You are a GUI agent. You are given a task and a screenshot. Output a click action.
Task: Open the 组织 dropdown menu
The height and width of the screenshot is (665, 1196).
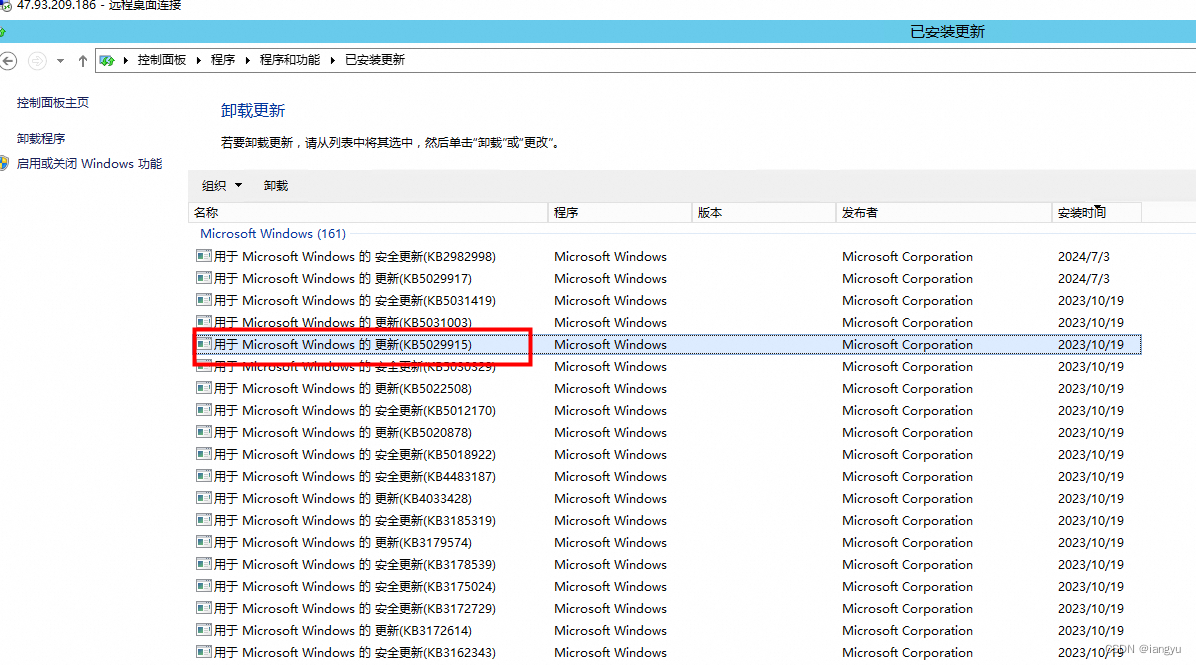(x=221, y=185)
